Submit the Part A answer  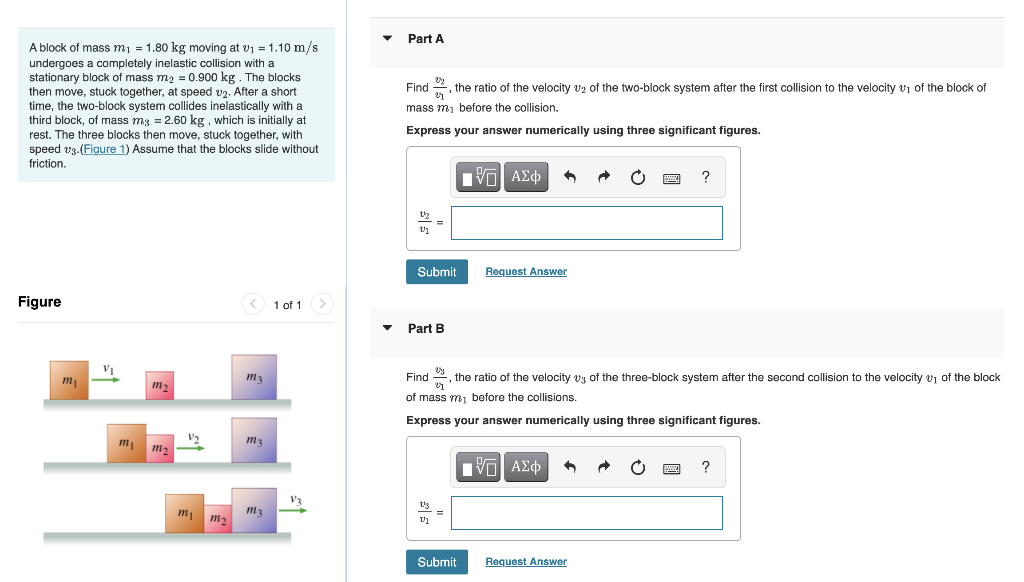(x=436, y=271)
